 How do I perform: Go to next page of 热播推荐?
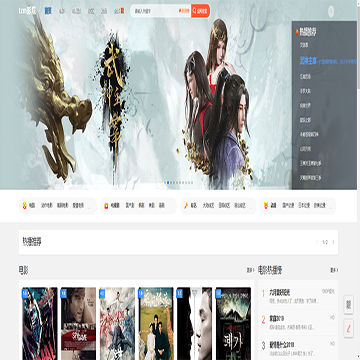pos(333,242)
